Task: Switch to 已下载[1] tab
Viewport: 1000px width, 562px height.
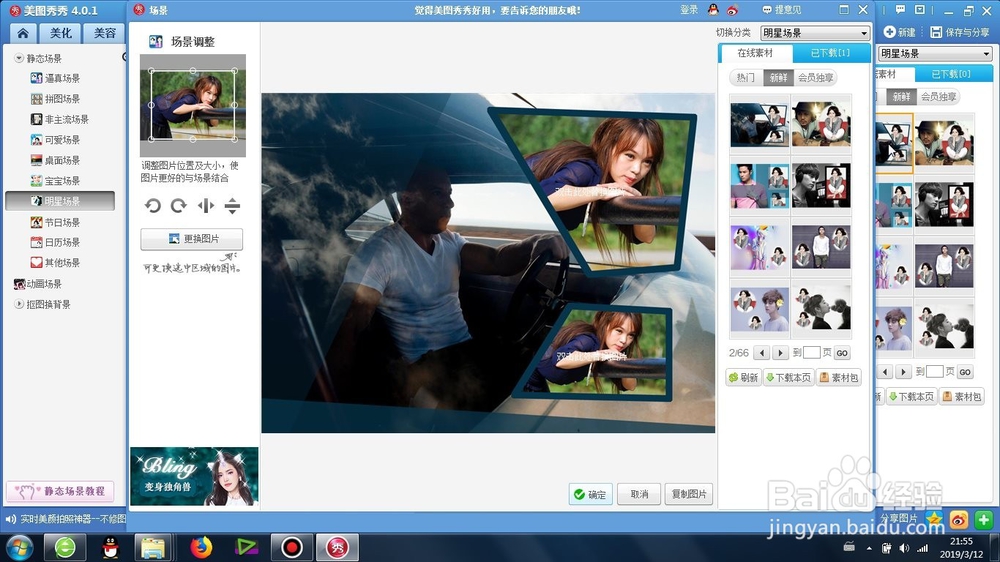Action: click(830, 53)
